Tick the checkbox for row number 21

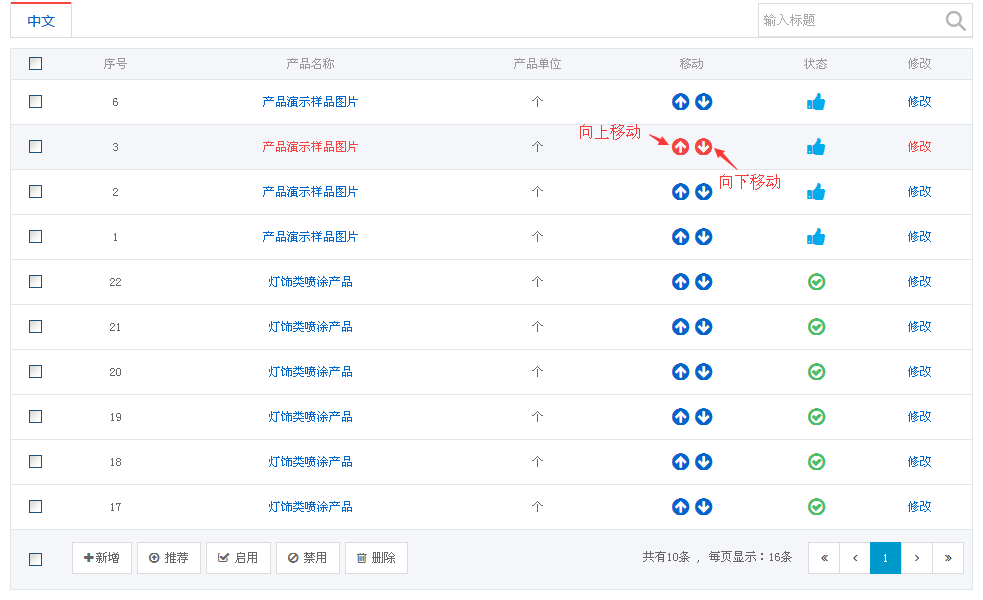pos(36,327)
